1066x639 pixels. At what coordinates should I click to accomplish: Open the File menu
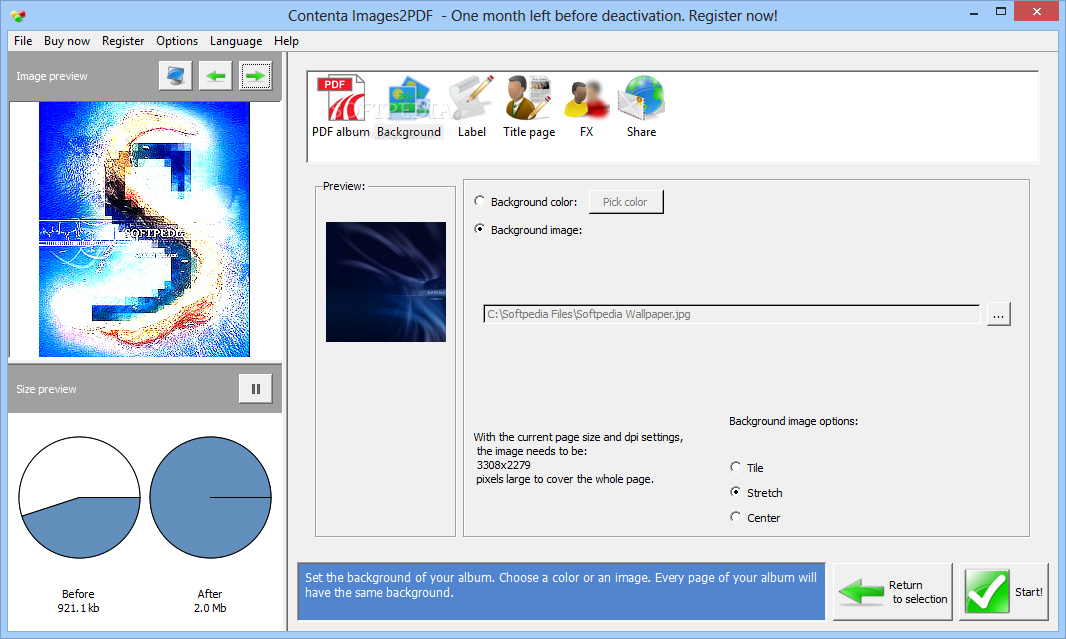point(23,41)
